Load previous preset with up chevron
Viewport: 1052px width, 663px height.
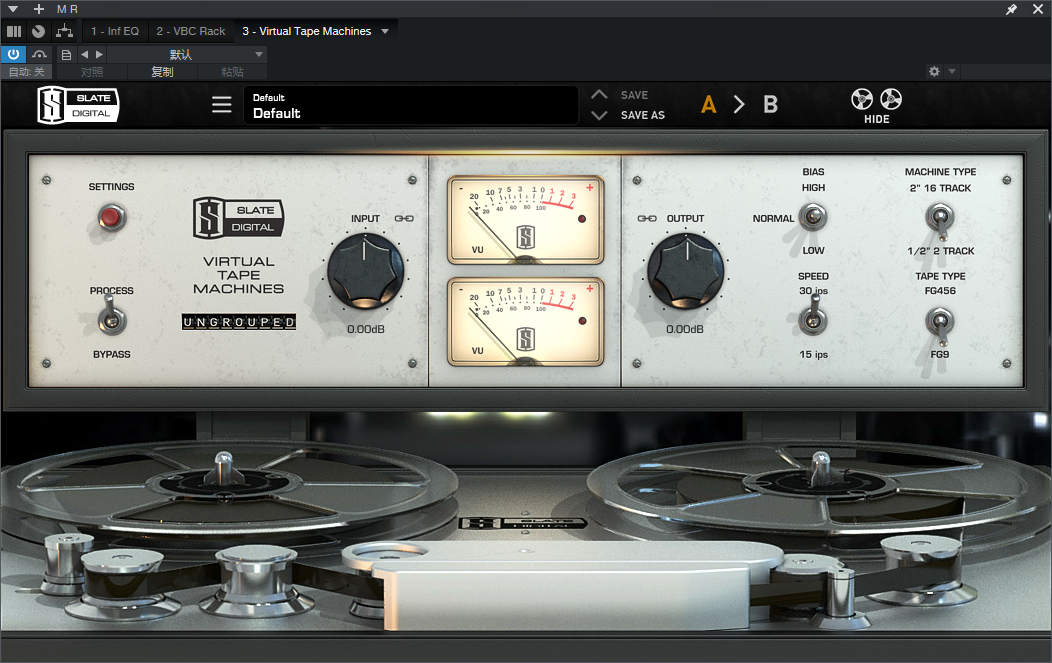point(599,95)
